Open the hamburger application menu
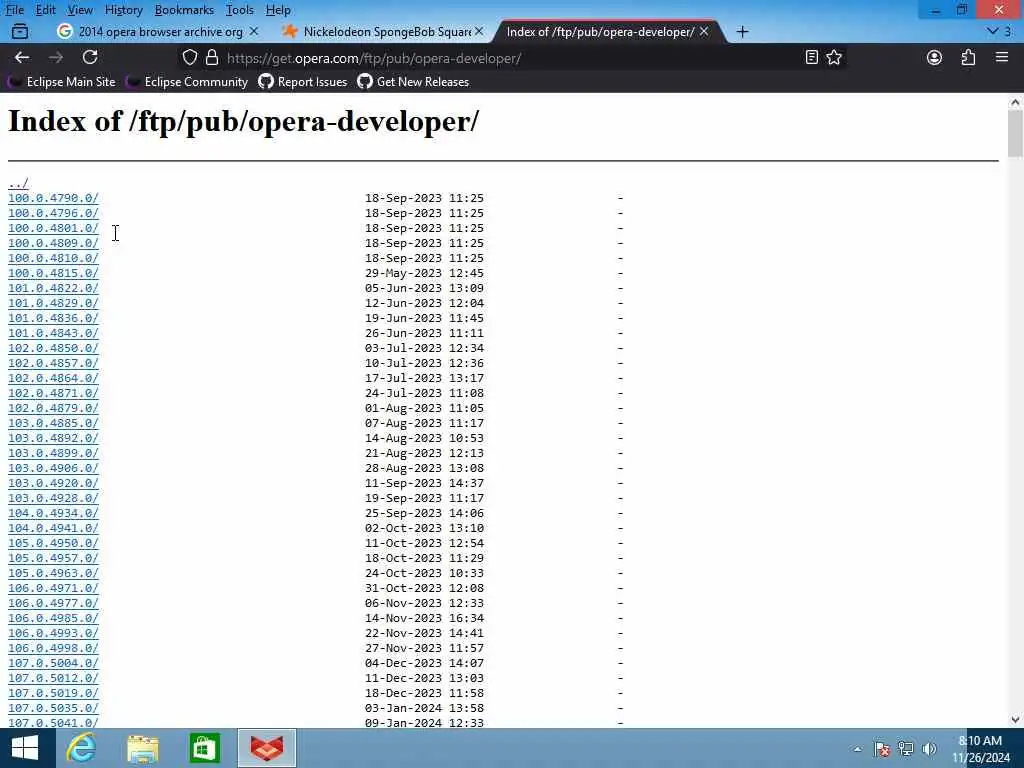Screen dimensions: 1024x768 pos(1002,57)
